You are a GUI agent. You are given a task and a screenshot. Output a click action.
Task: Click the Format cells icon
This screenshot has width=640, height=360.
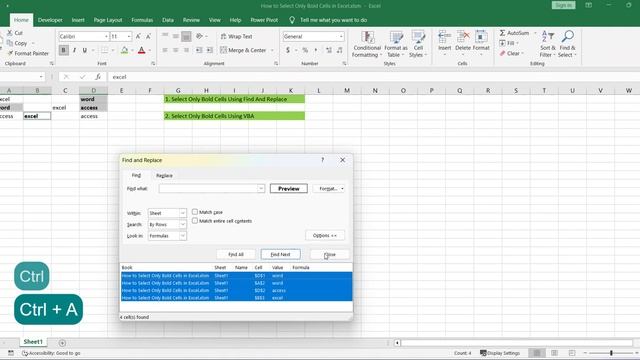481,37
